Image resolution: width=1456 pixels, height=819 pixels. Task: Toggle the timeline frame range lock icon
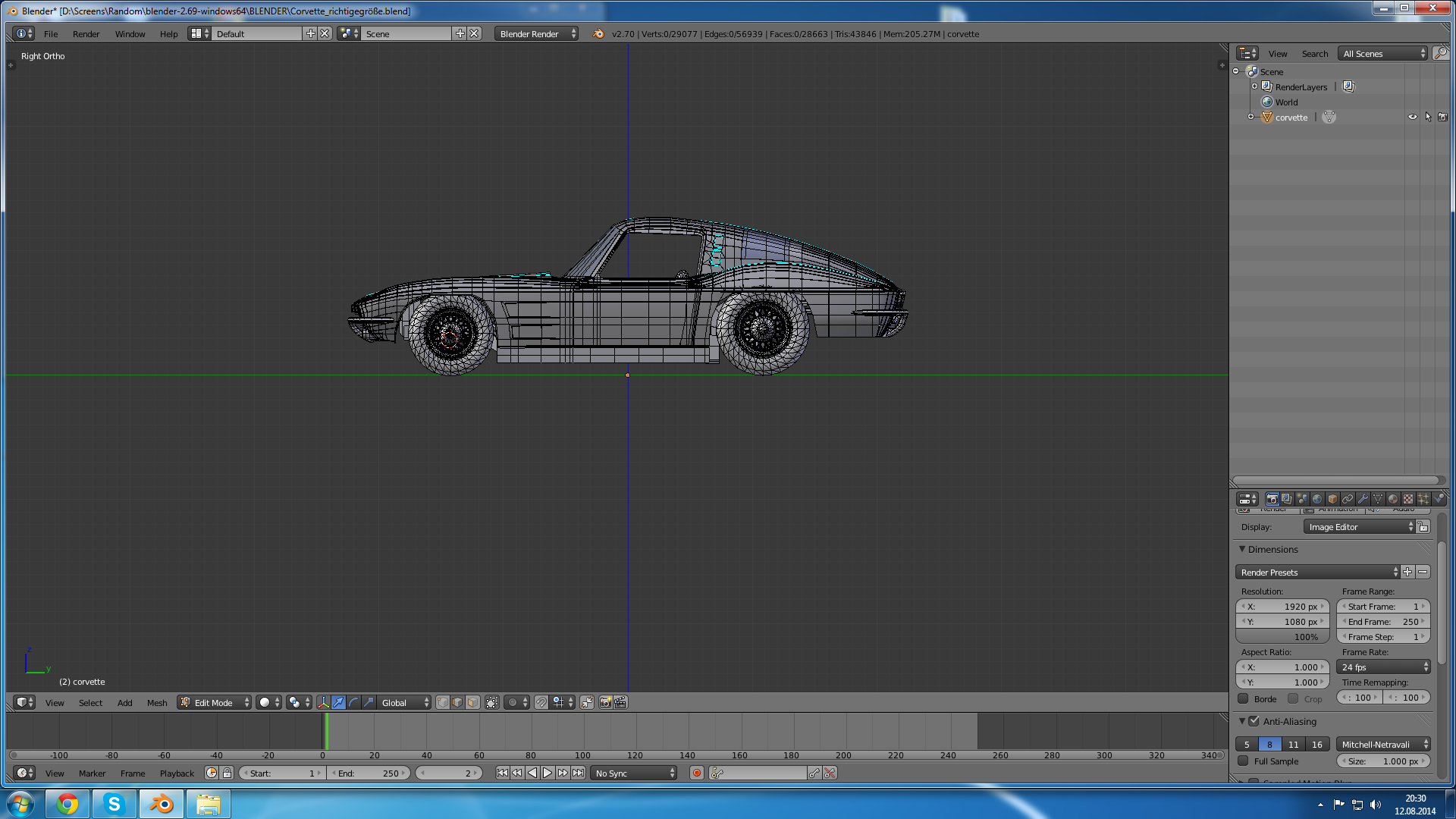[x=227, y=773]
